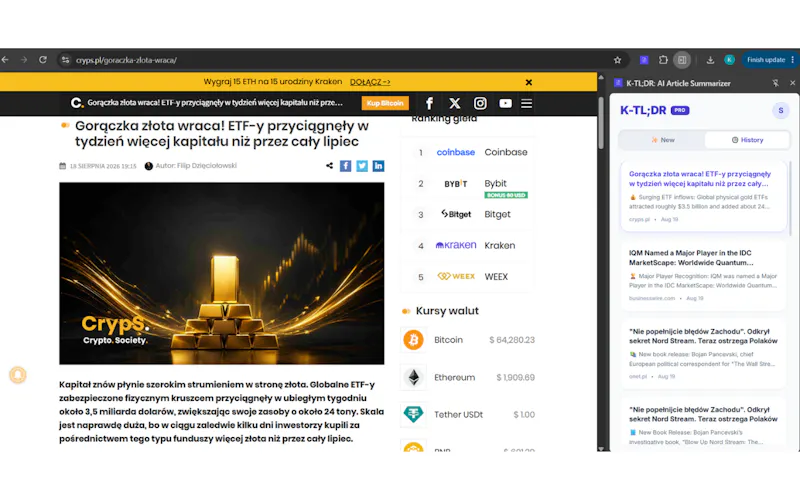This screenshot has height=500, width=800.
Task: Switch to the New tab in K-TL;DR
Action: (x=662, y=140)
